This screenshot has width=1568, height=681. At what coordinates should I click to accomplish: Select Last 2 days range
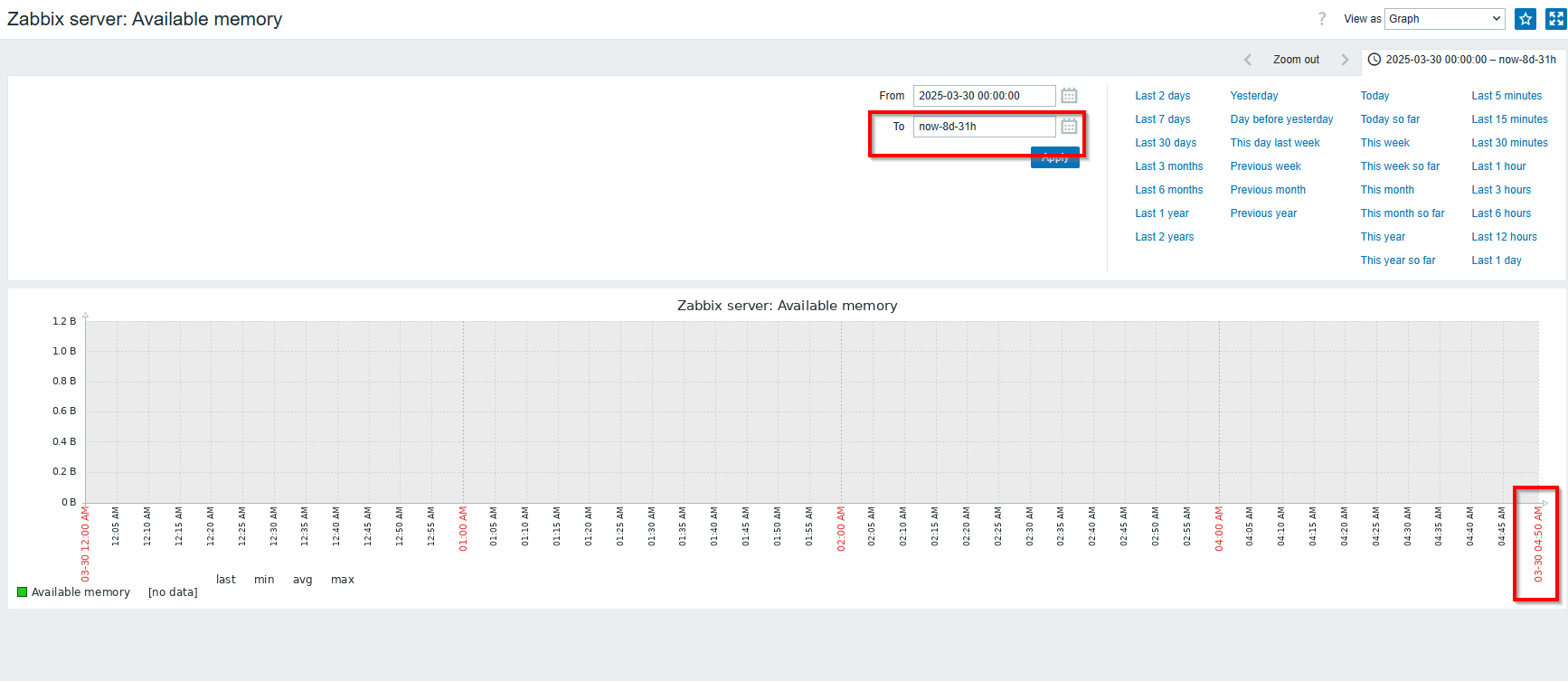coord(1163,96)
